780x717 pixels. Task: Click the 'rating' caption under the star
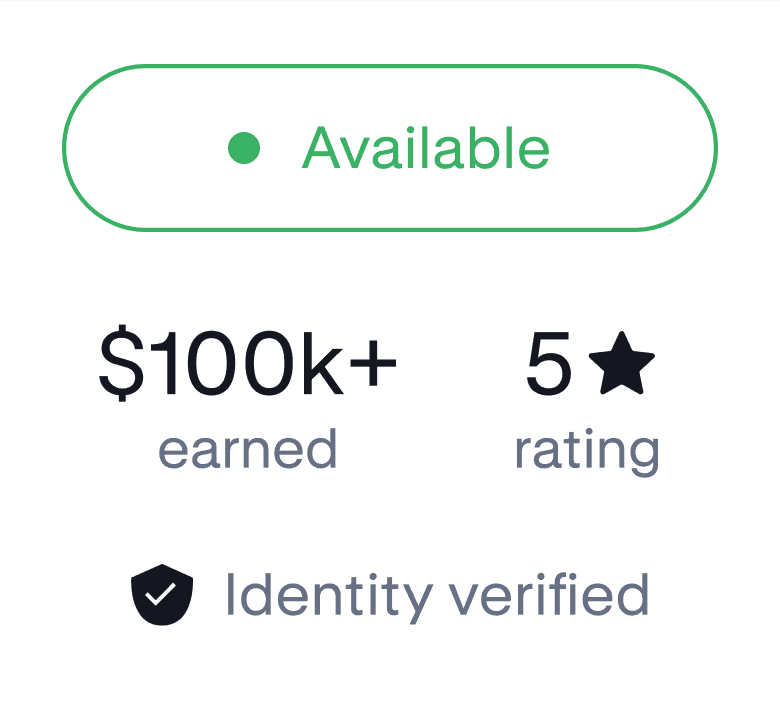(x=587, y=450)
